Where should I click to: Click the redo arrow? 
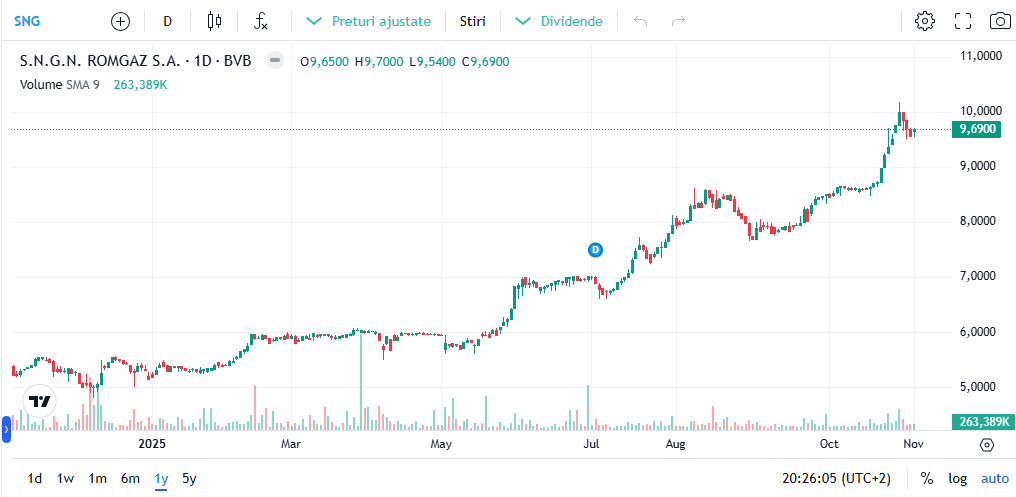tap(679, 21)
